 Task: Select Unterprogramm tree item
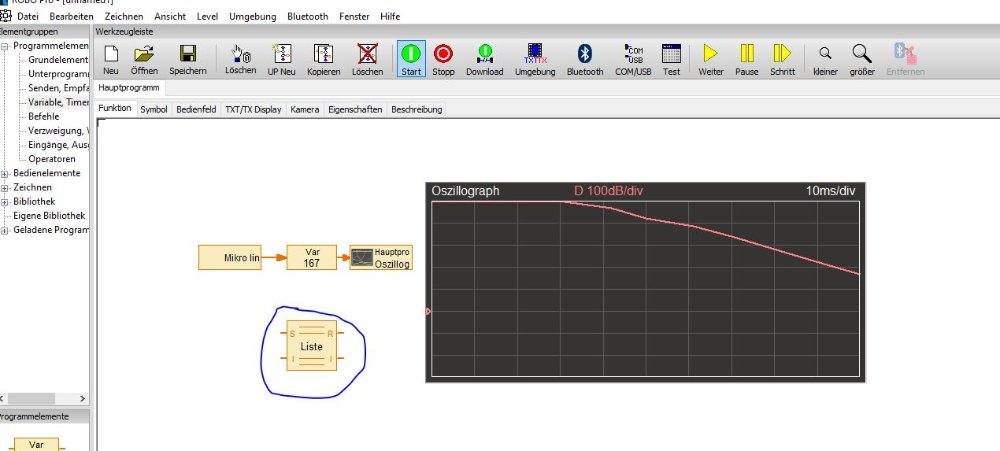[58, 74]
